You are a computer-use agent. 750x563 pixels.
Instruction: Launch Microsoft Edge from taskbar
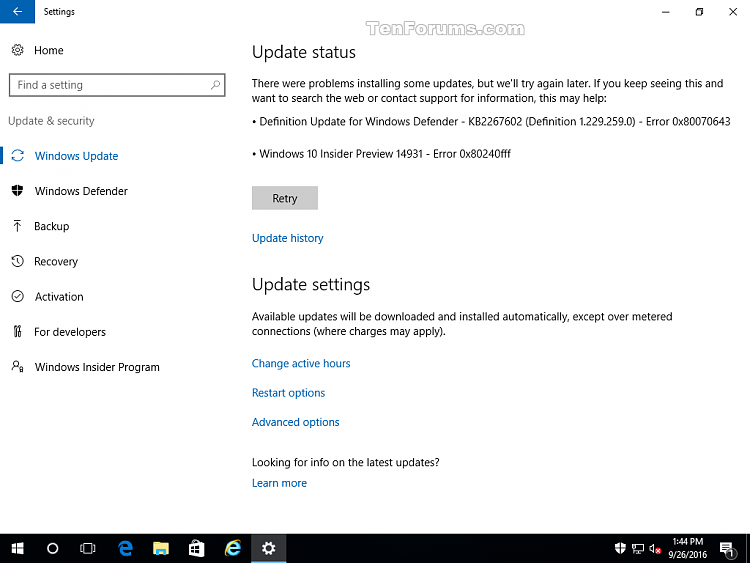point(125,549)
